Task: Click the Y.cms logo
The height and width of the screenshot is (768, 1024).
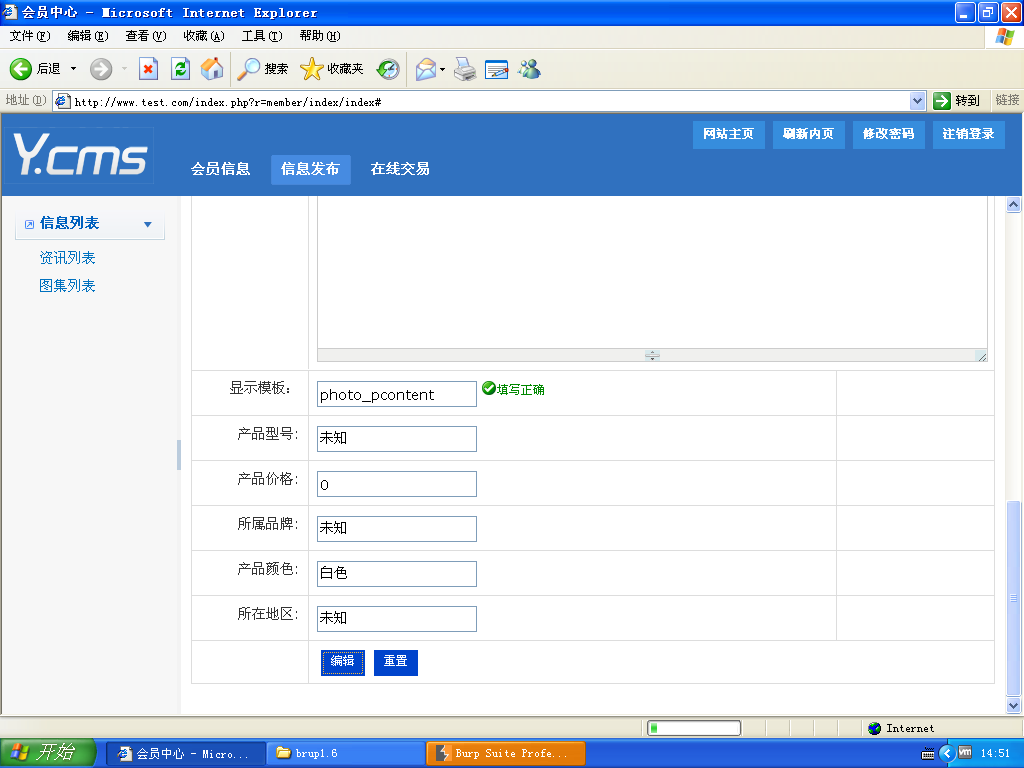Action: [x=81, y=155]
